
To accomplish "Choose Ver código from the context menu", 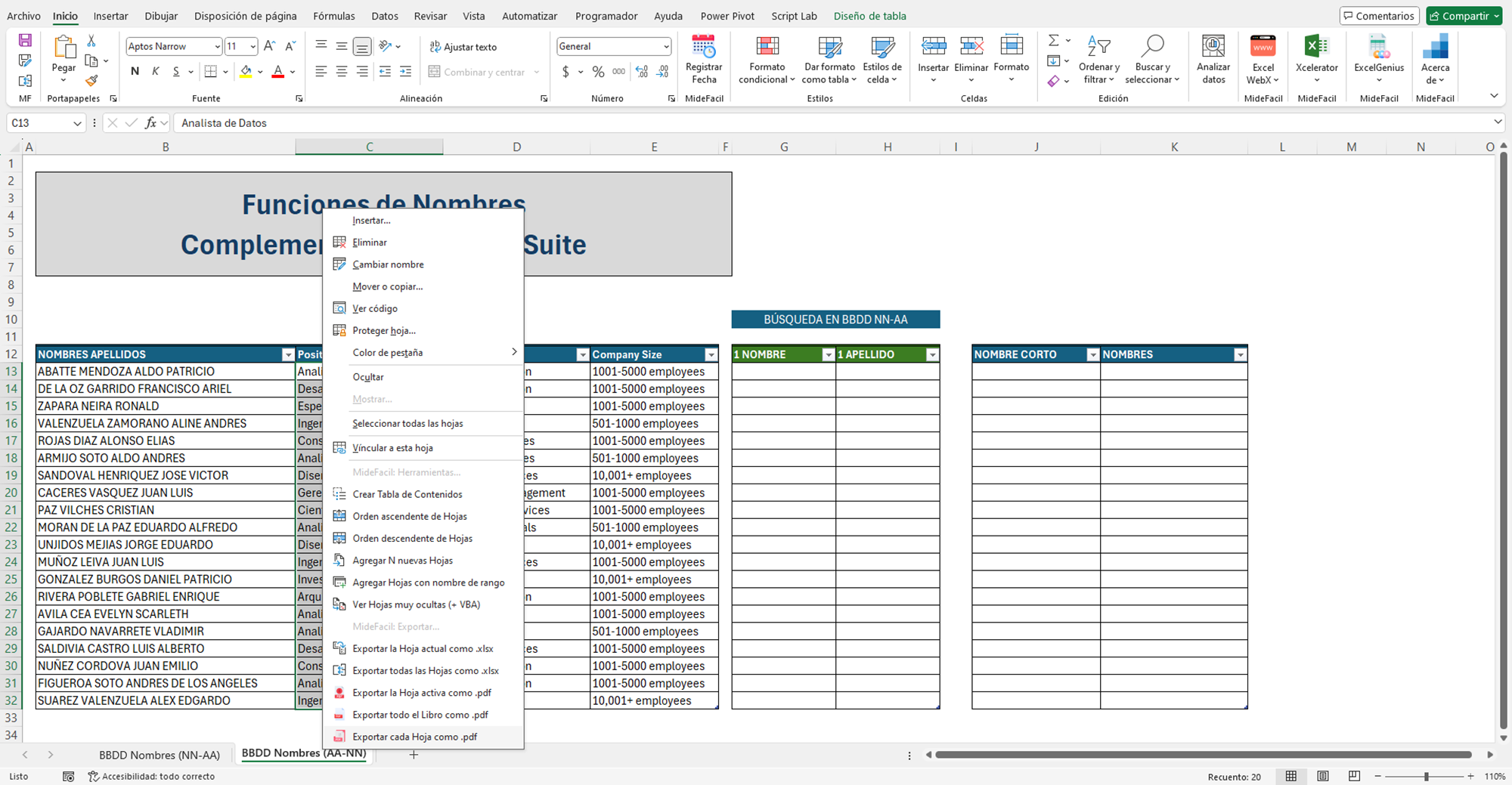I will pyautogui.click(x=423, y=308).
